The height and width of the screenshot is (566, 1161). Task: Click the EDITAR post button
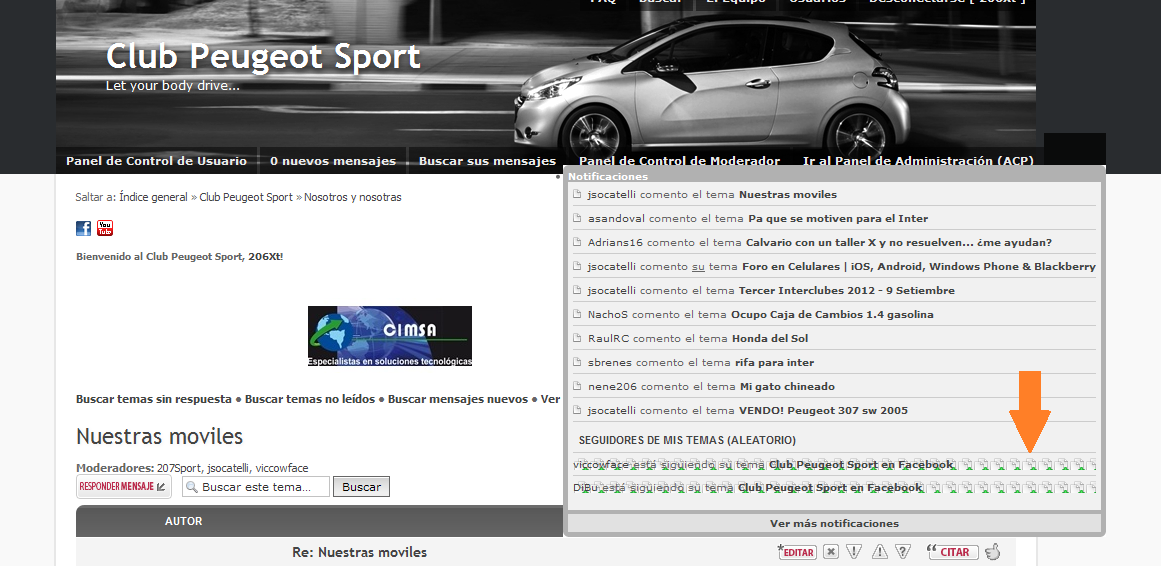pos(797,552)
